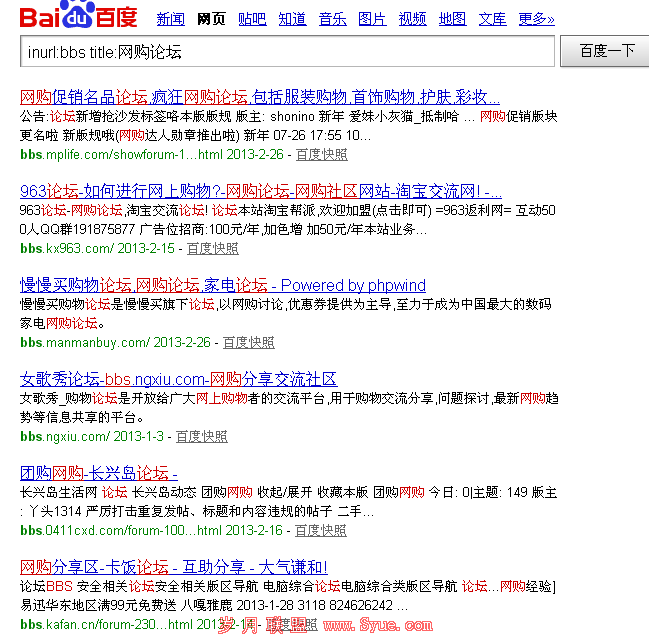Click the search input field
The height and width of the screenshot is (635, 649).
point(287,51)
